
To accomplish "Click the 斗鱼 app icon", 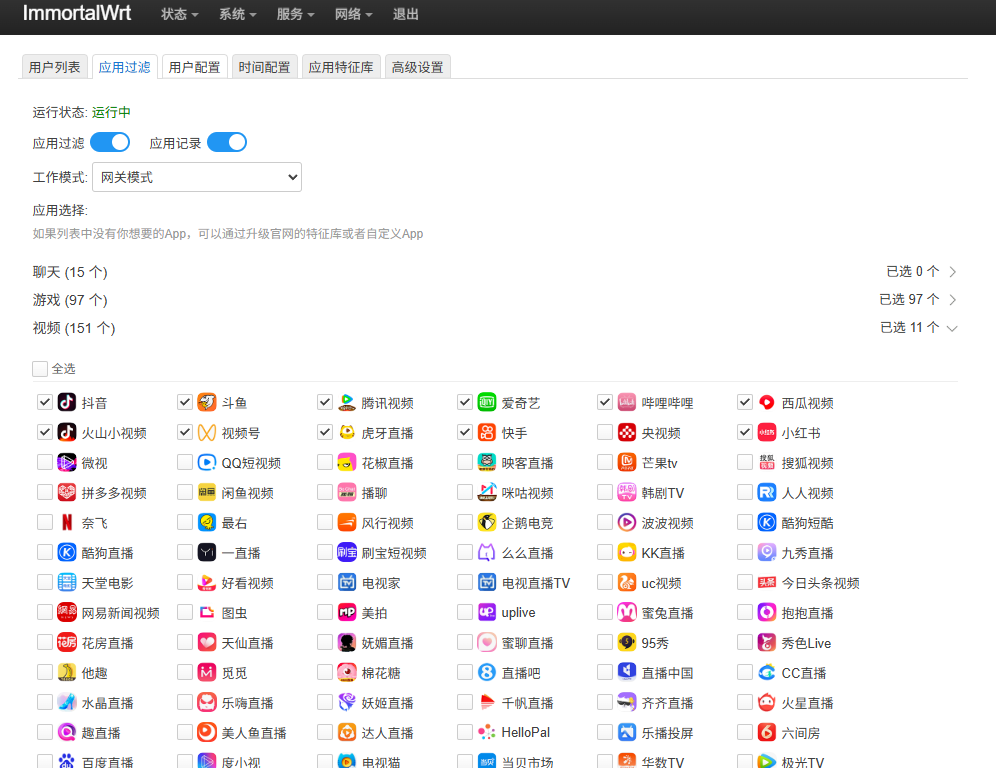I will [207, 402].
